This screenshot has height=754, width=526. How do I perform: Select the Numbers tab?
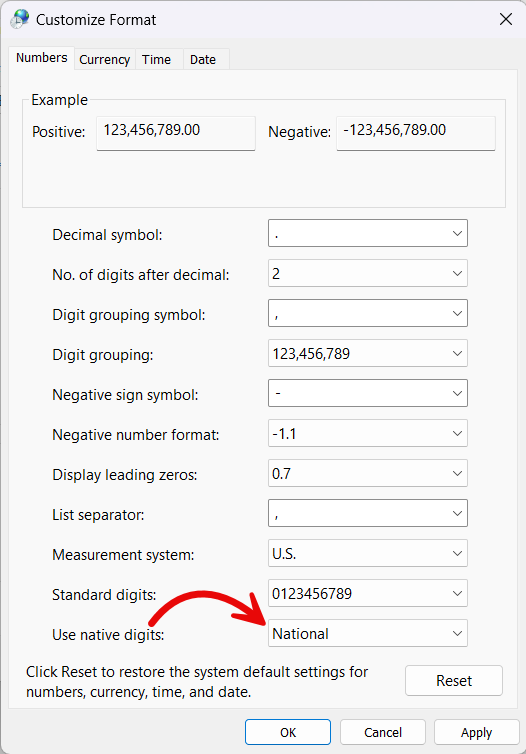coord(42,58)
